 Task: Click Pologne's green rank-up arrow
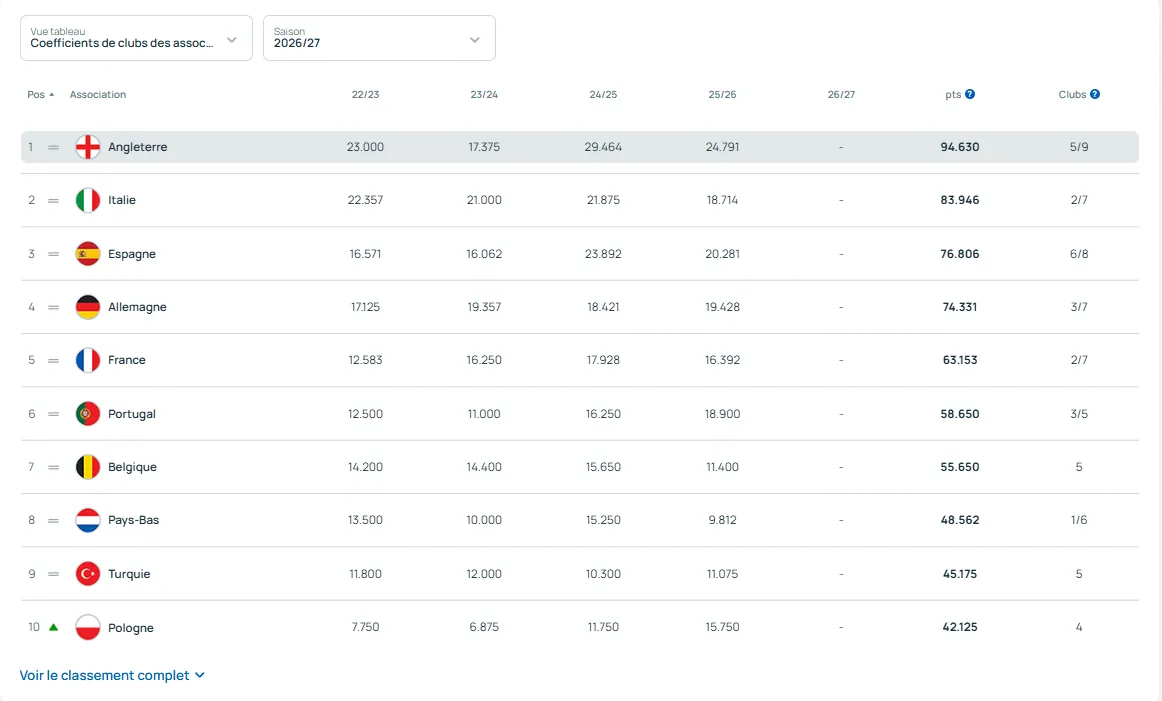54,628
